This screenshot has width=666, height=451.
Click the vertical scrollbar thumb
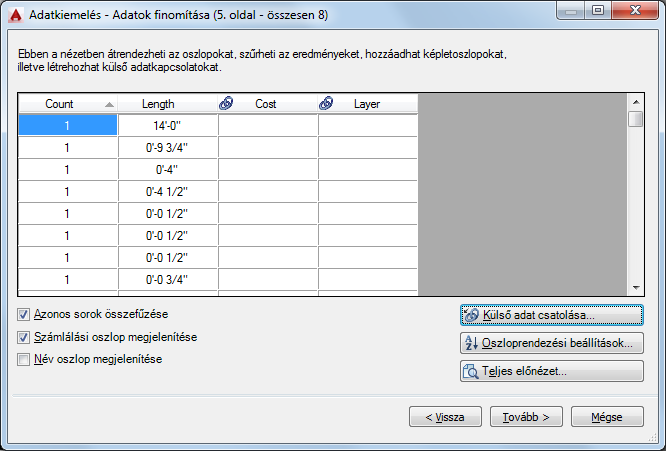pyautogui.click(x=636, y=119)
